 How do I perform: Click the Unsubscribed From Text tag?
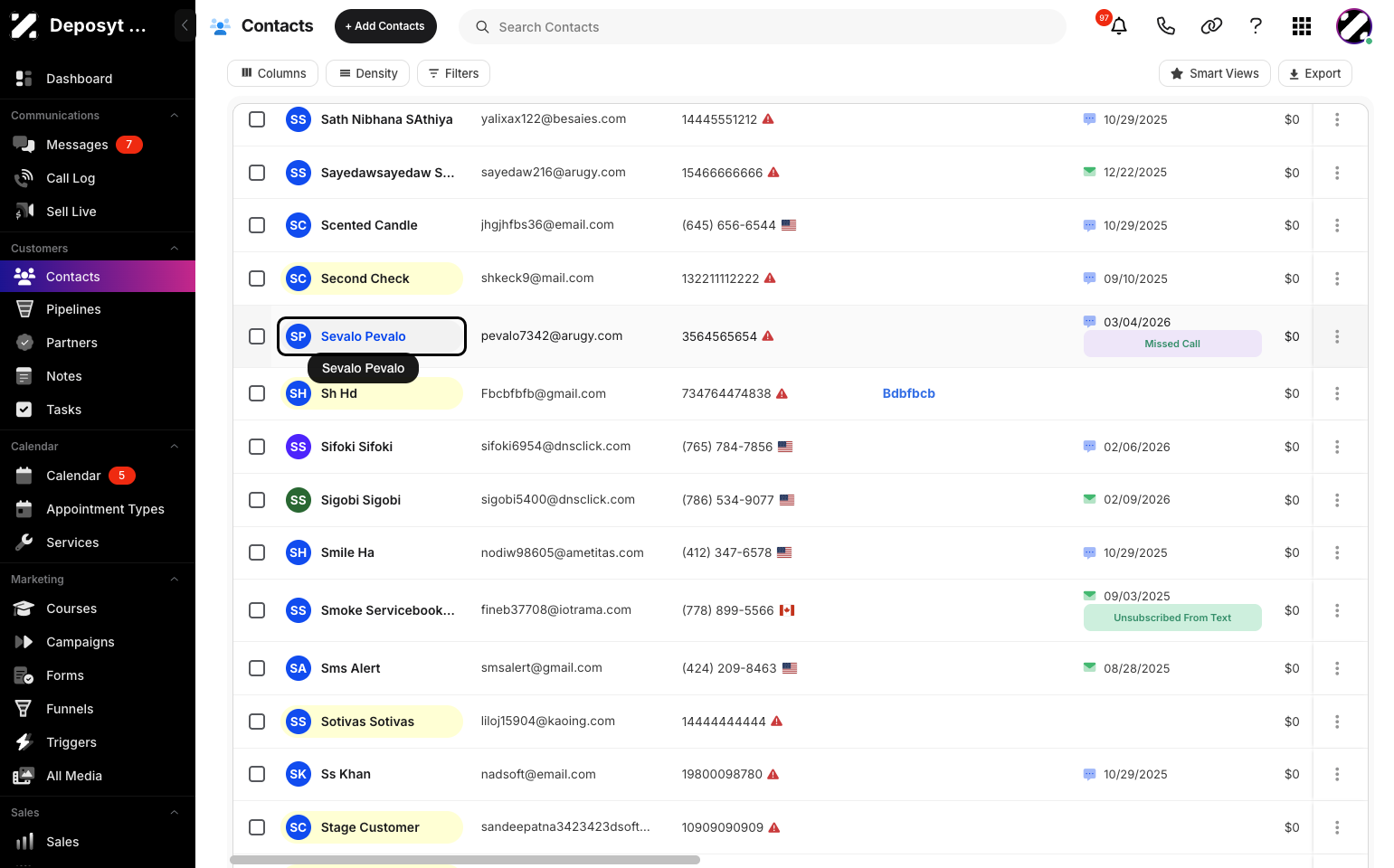[1172, 618]
